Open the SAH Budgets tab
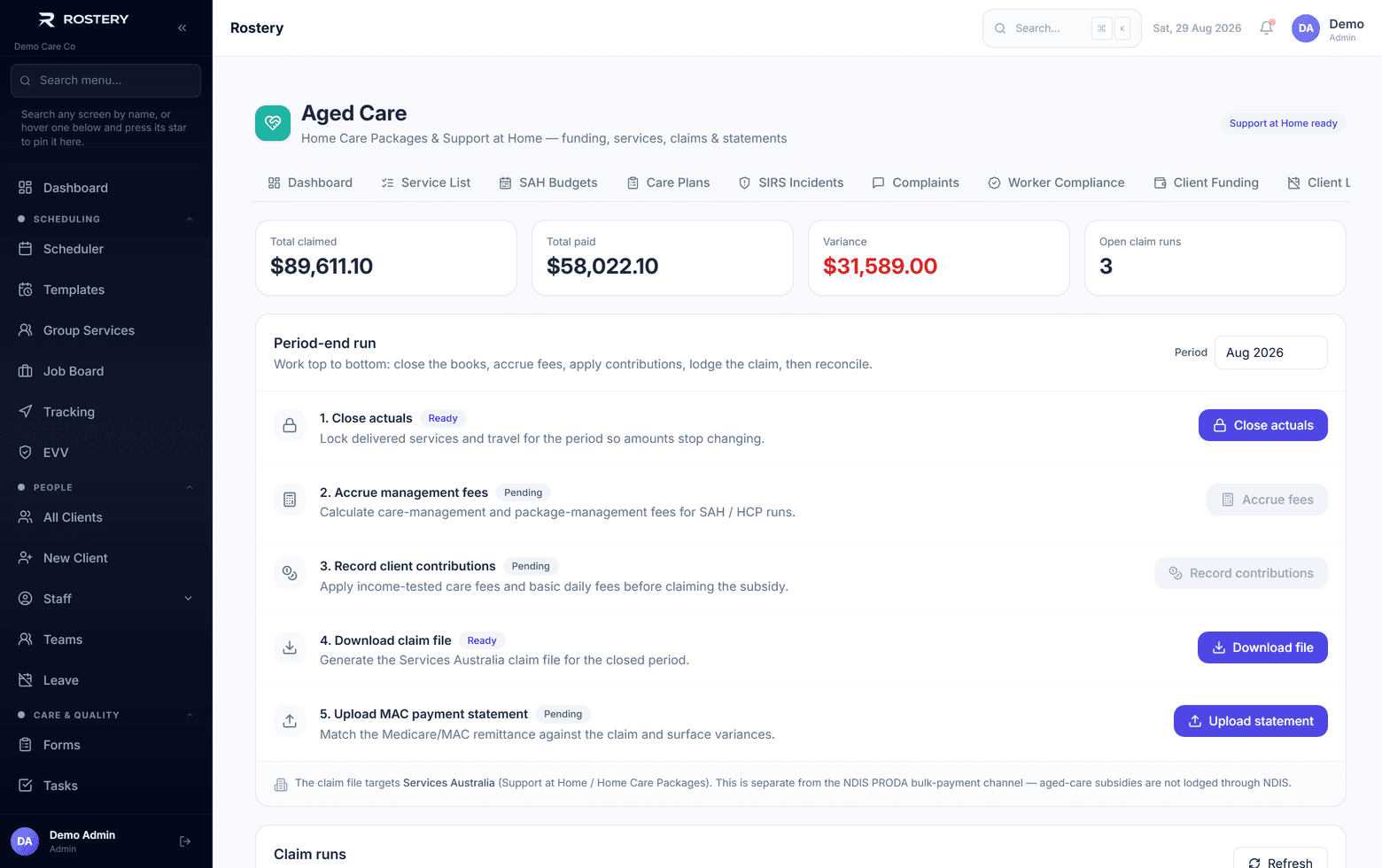 click(548, 182)
